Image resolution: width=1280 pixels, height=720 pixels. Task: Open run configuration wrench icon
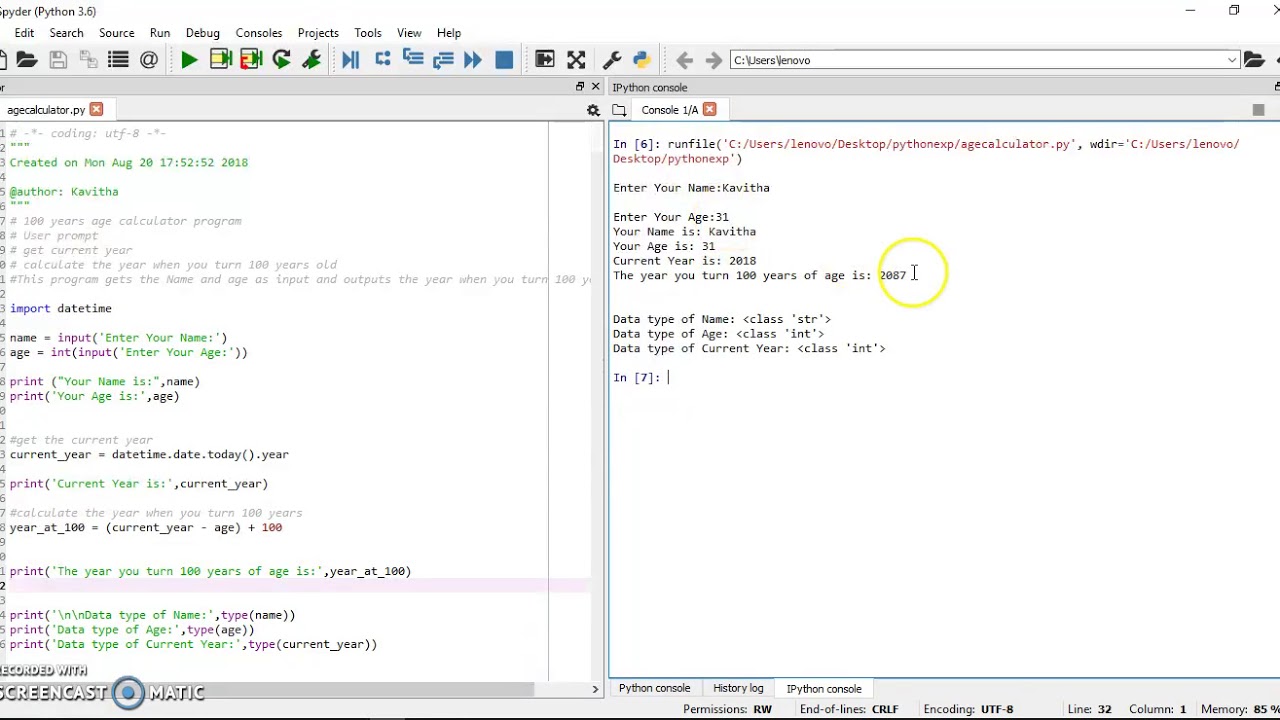(x=311, y=60)
